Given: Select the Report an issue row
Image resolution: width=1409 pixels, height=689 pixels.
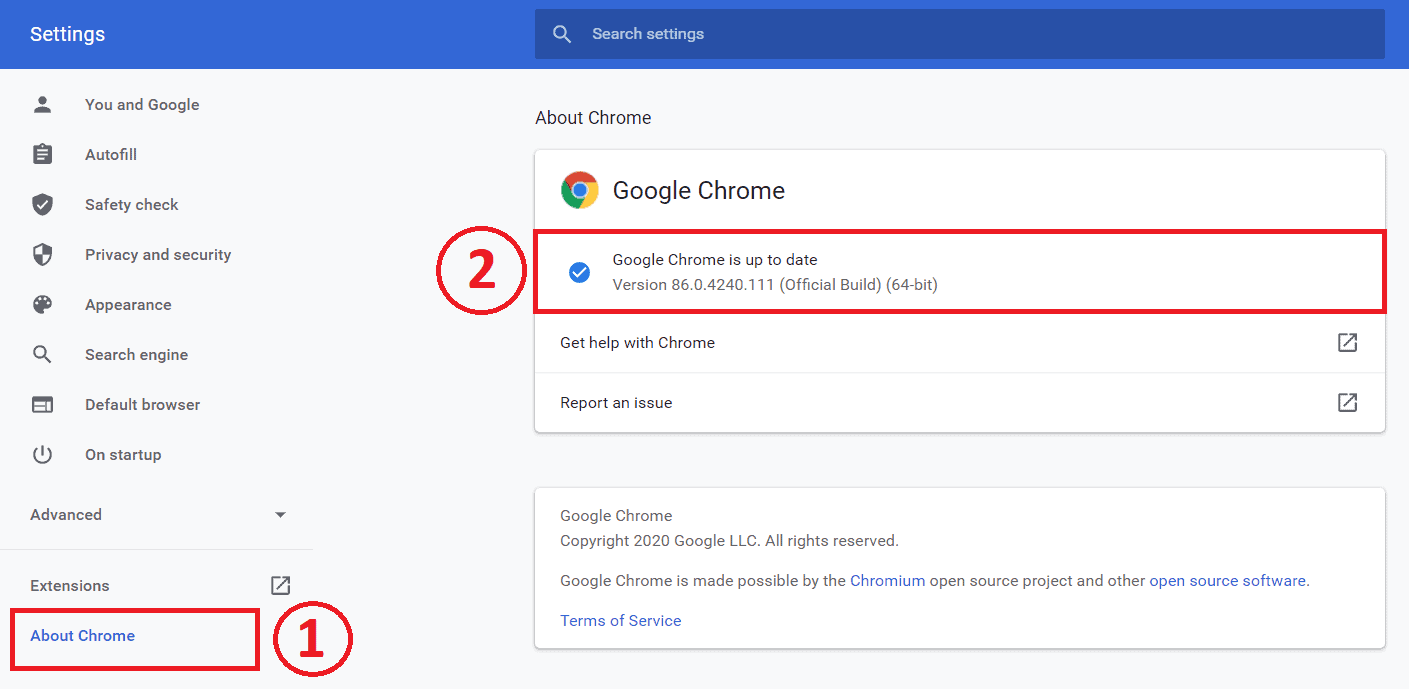Looking at the screenshot, I should click(960, 403).
